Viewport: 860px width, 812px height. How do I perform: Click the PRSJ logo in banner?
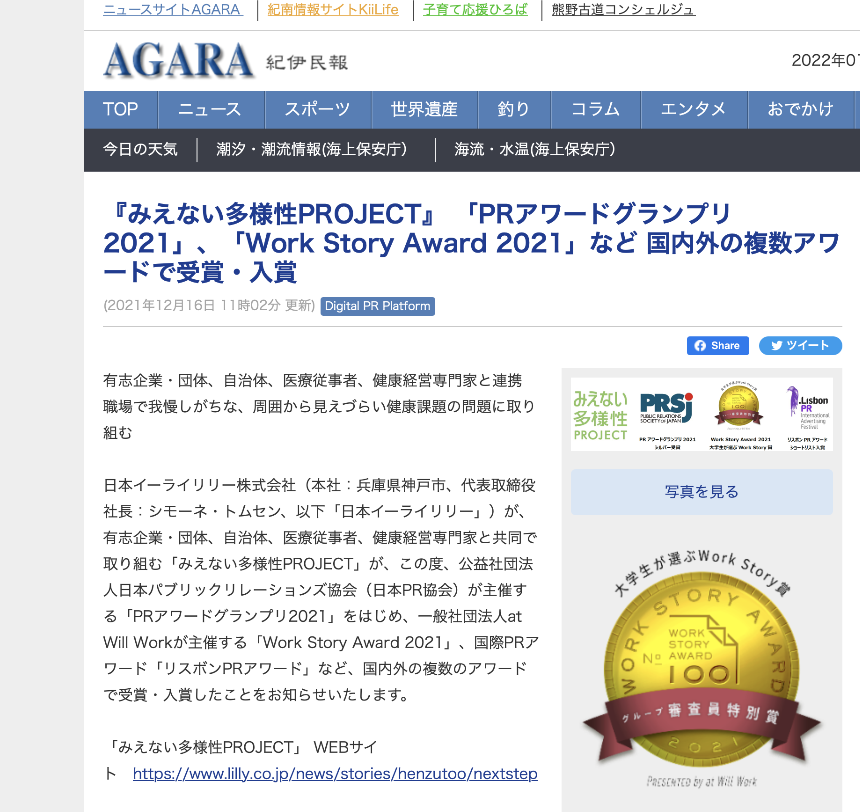(x=667, y=407)
